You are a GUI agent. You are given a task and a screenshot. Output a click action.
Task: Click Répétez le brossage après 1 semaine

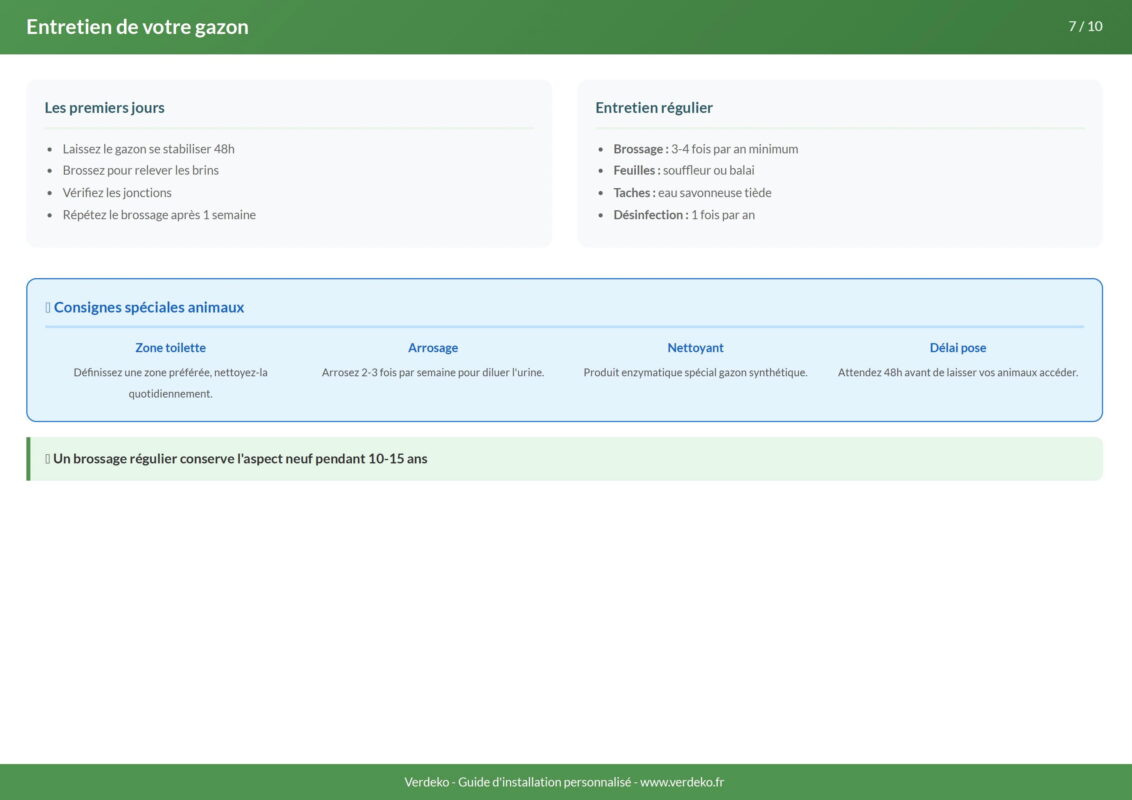click(159, 215)
